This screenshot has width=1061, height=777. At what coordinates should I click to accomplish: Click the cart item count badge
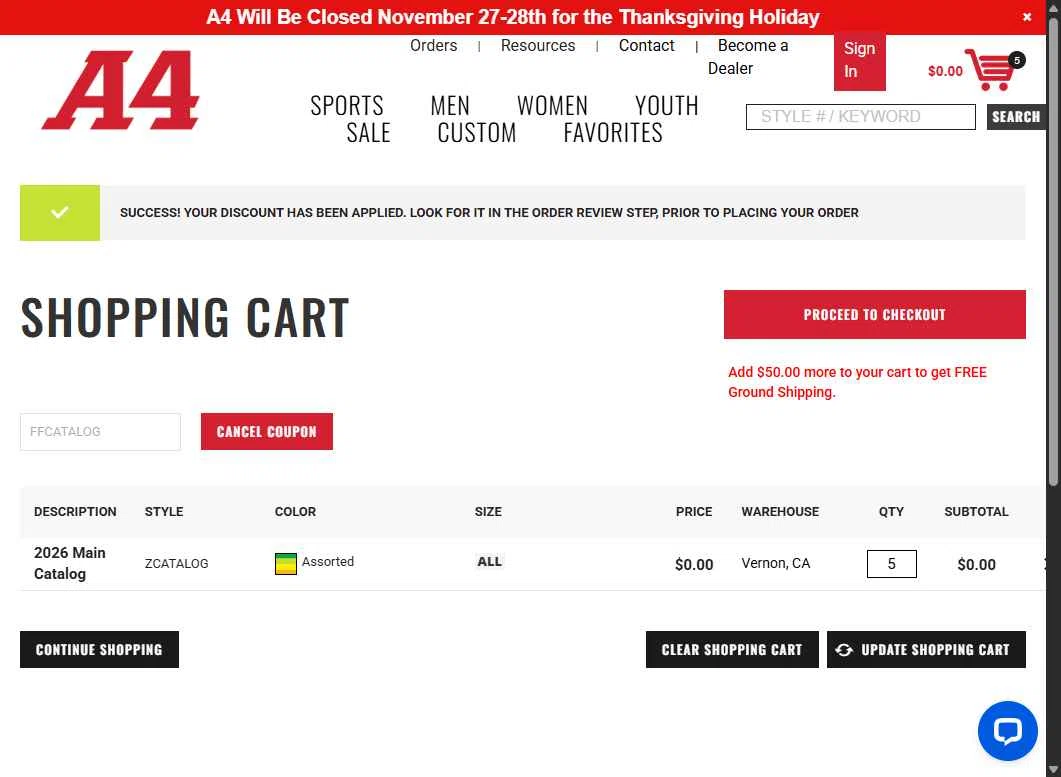click(1016, 60)
